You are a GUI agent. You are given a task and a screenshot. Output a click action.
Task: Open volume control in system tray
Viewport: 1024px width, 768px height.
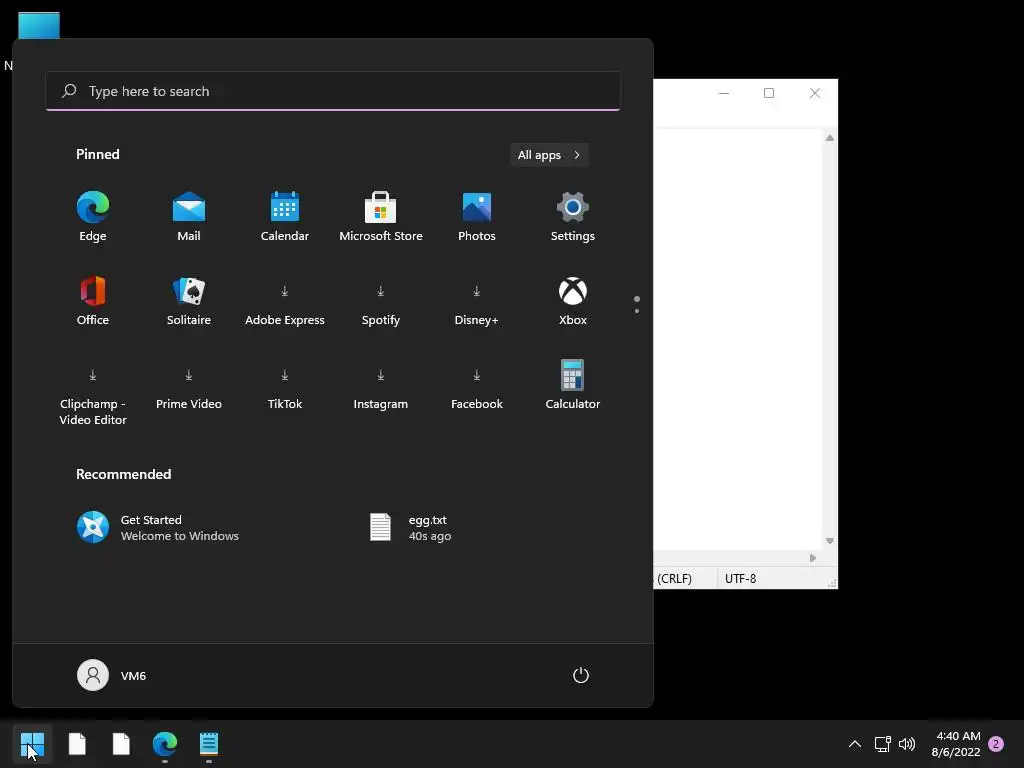tap(906, 744)
